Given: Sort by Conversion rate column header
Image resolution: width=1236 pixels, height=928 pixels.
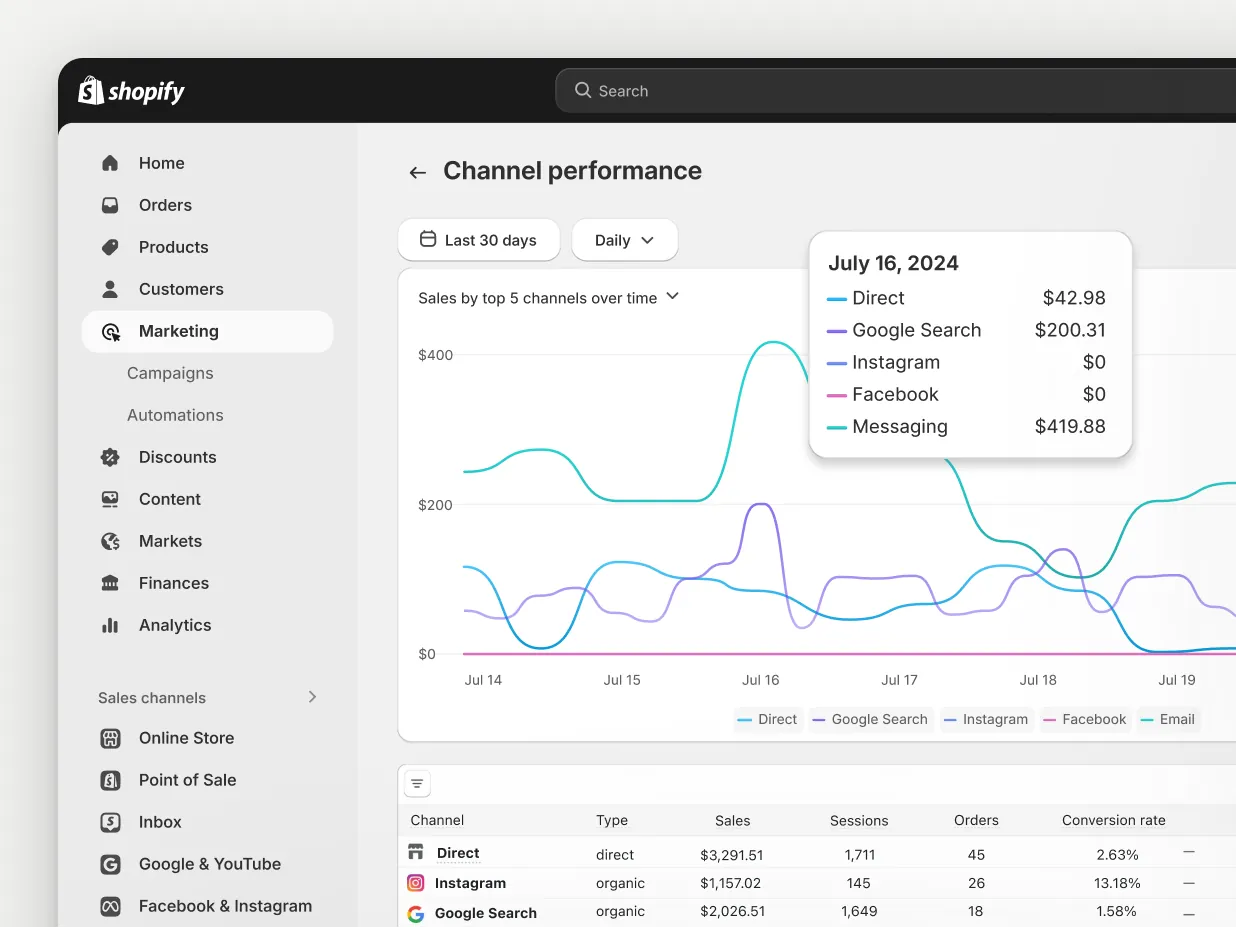Looking at the screenshot, I should 1114,820.
